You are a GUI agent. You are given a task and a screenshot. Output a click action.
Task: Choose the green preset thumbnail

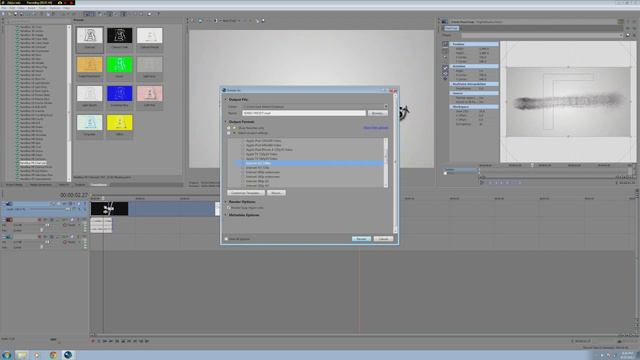pos(120,64)
